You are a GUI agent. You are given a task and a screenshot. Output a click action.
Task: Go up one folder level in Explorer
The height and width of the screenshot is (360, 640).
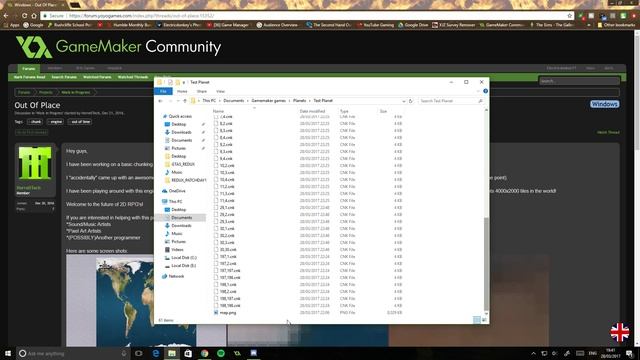point(185,101)
